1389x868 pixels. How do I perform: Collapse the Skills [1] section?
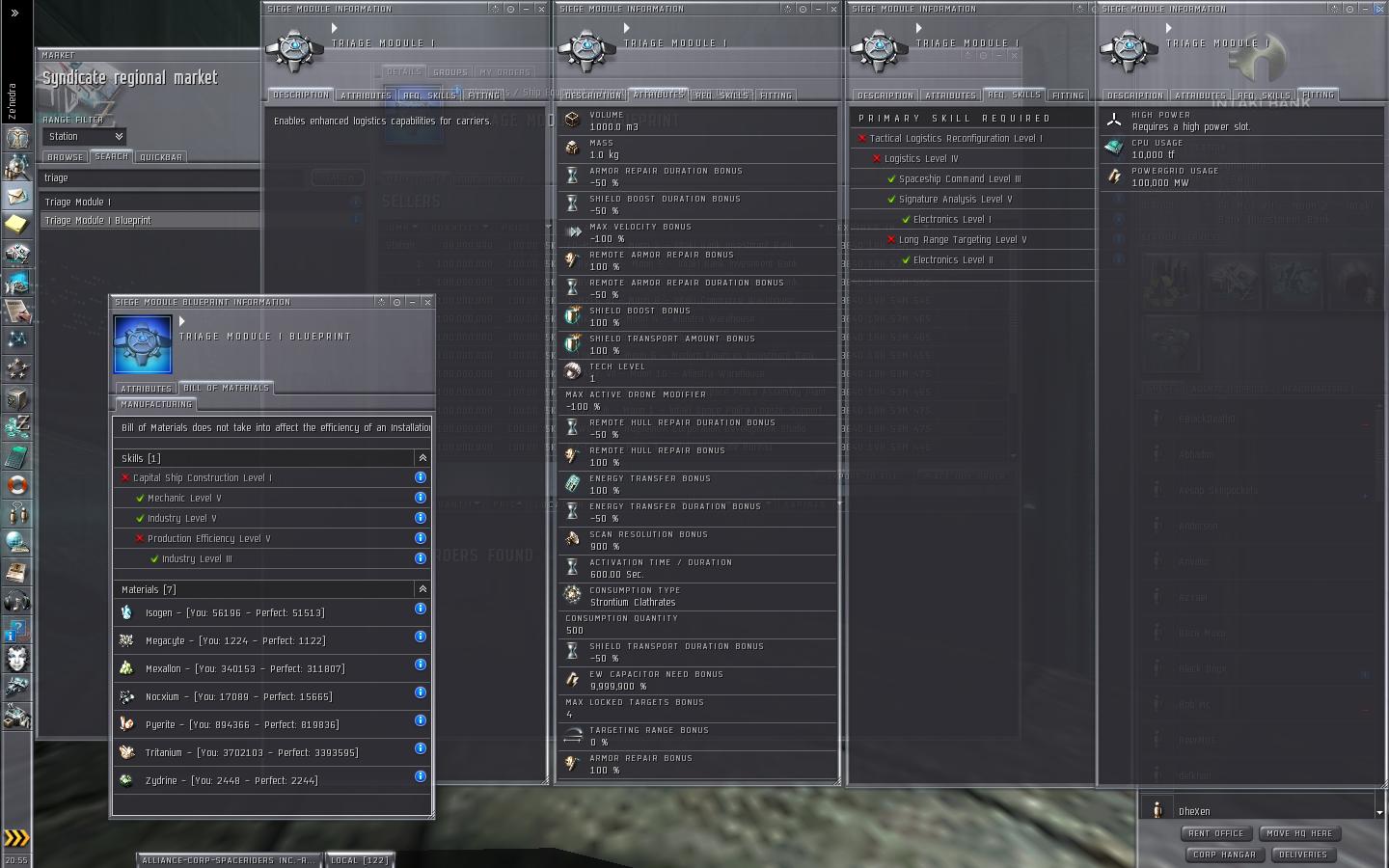point(422,458)
